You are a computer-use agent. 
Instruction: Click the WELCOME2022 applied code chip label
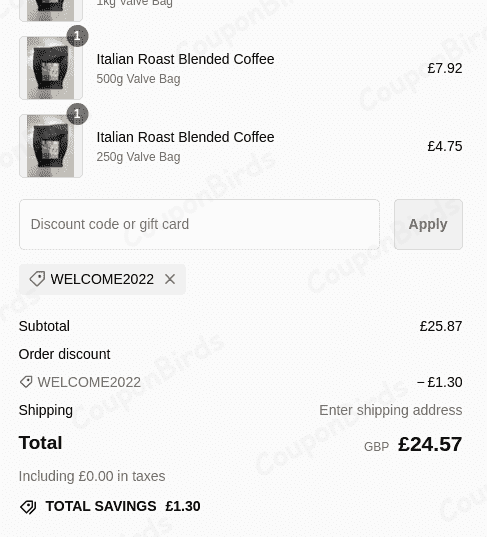[x=102, y=279]
